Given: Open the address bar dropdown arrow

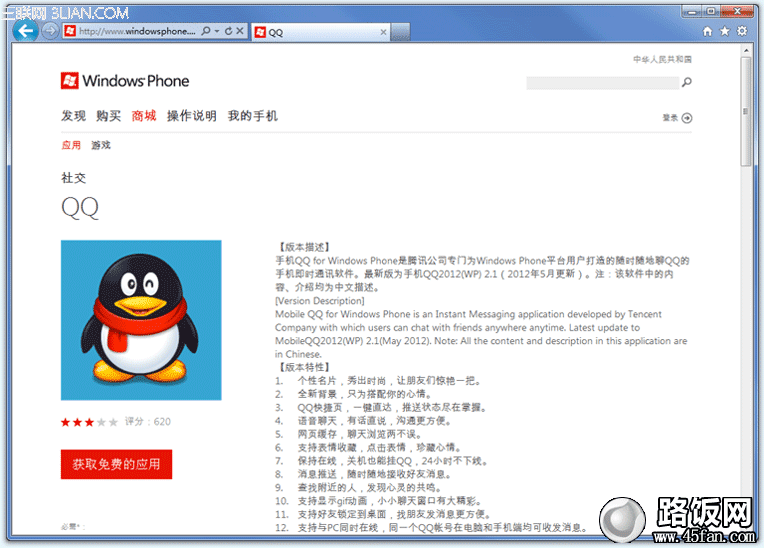Looking at the screenshot, I should [x=217, y=31].
